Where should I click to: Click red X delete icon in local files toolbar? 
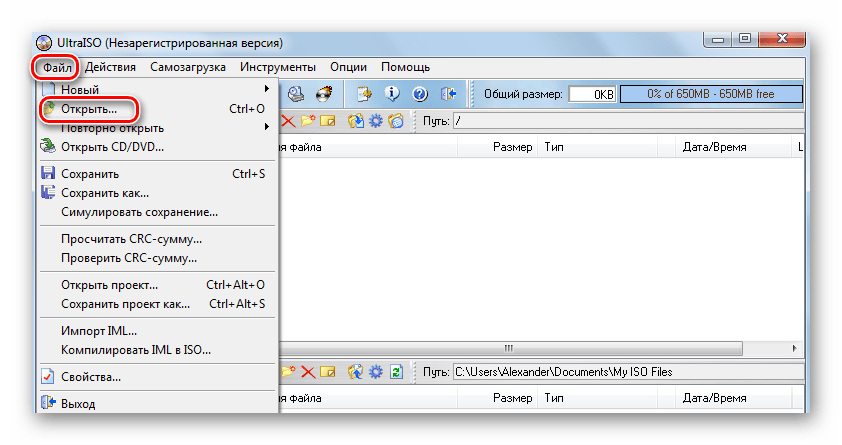pos(308,371)
